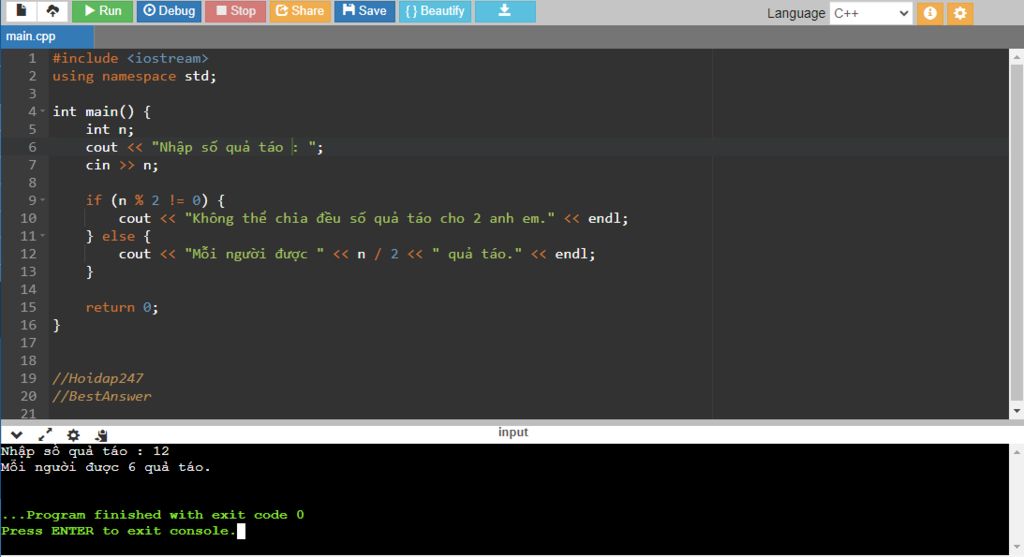The image size is (1024, 557).
Task: Share the code
Action: 300,11
